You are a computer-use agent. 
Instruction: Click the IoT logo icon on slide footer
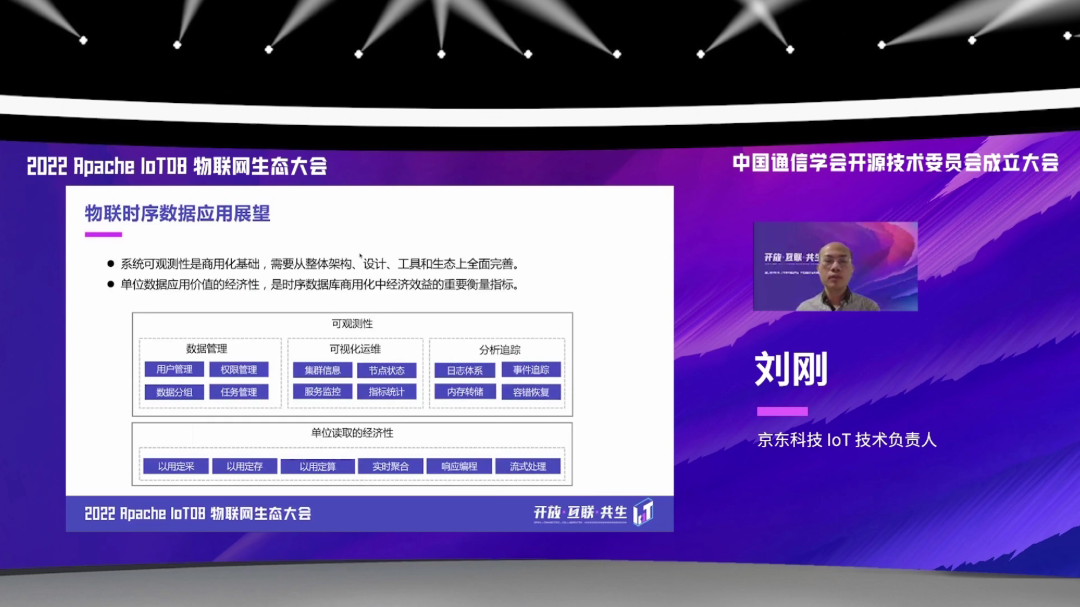[x=643, y=512]
